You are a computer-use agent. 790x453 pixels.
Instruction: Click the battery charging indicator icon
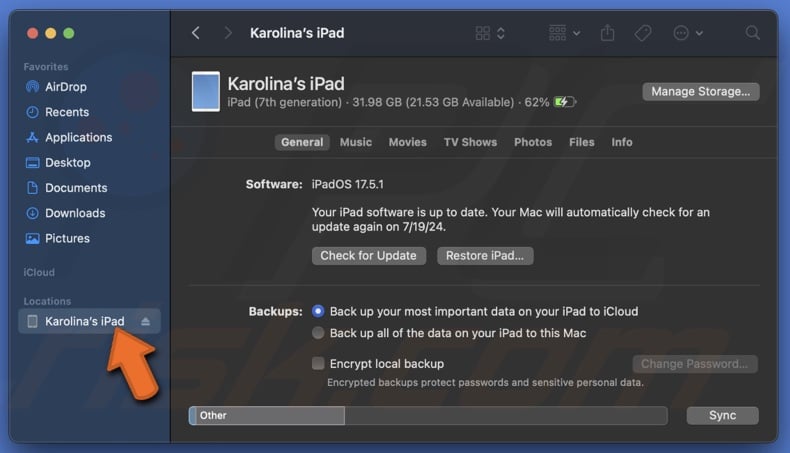(x=565, y=102)
